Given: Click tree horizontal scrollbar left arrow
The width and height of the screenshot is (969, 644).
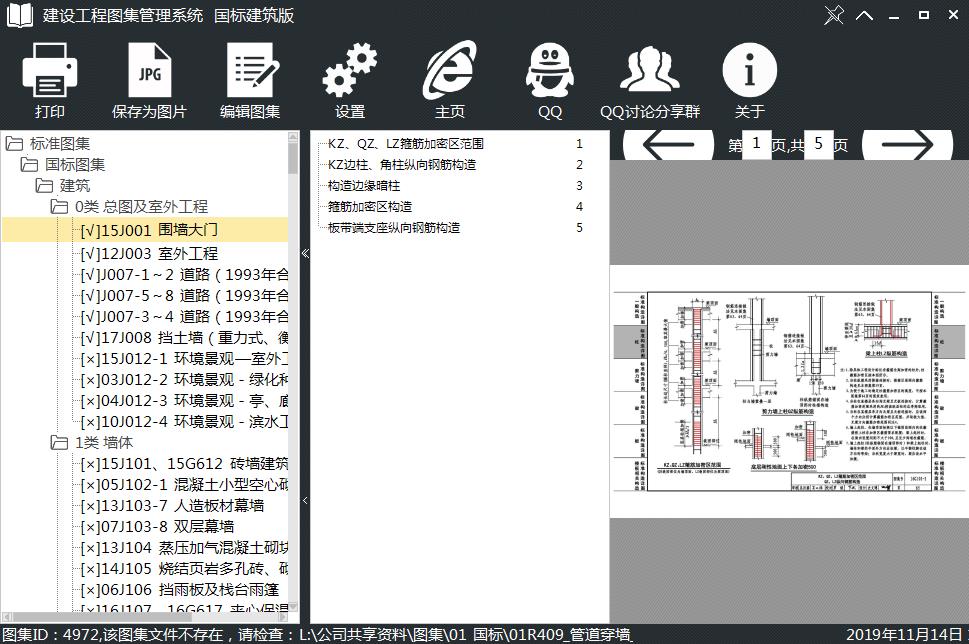Looking at the screenshot, I should click(6, 617).
